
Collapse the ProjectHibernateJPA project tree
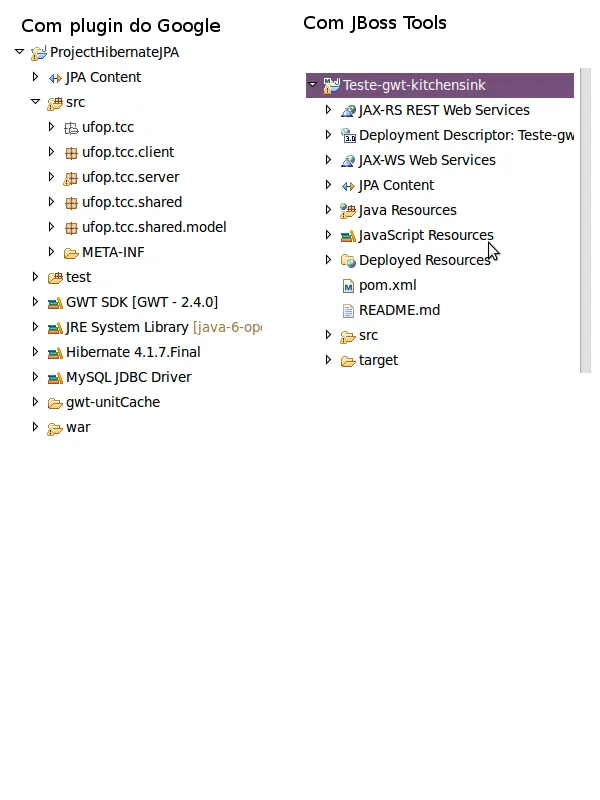coord(19,52)
